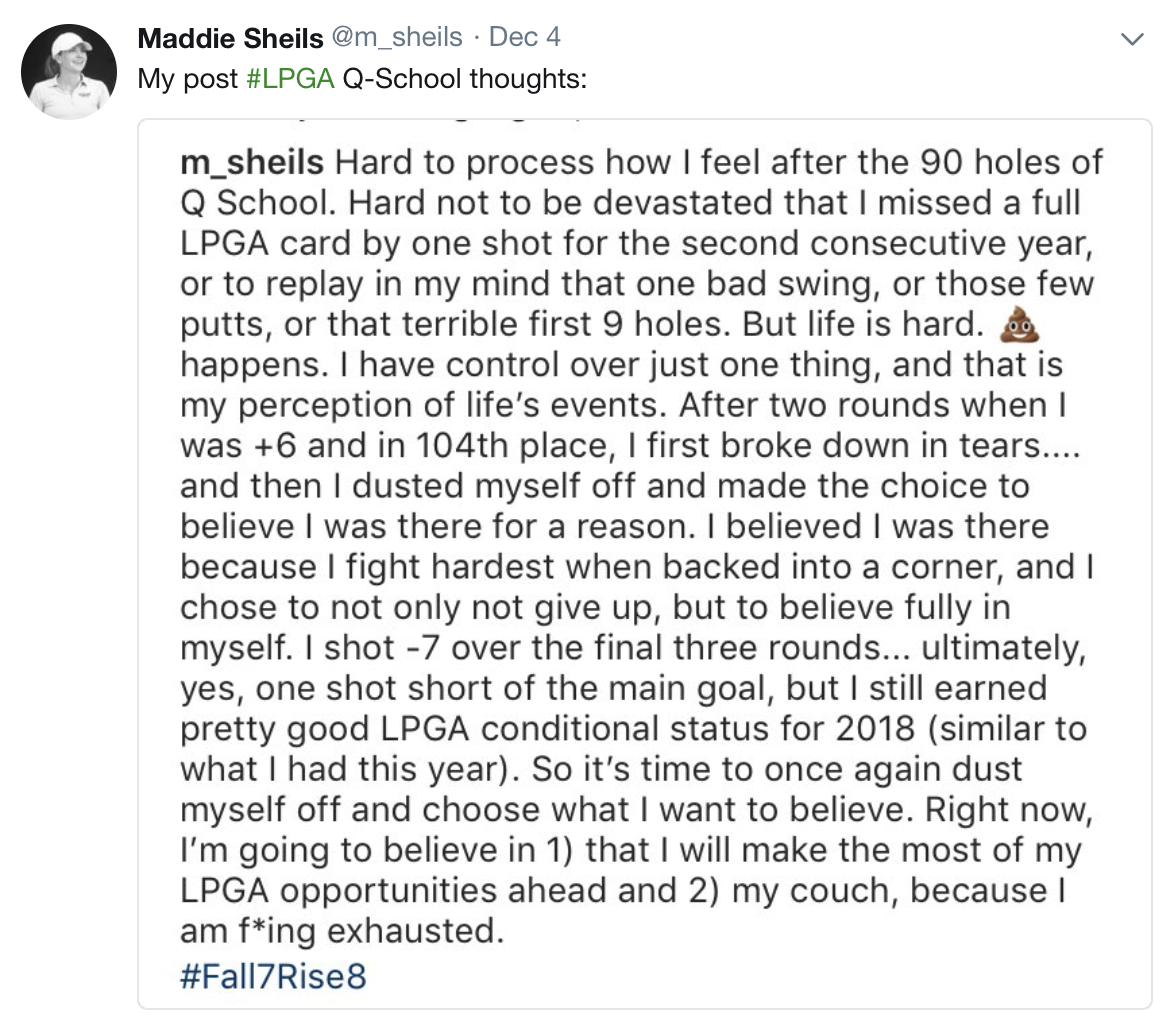Open Maddie Sheils' profile picture avatar
This screenshot has width=1170, height=1022.
(69, 72)
